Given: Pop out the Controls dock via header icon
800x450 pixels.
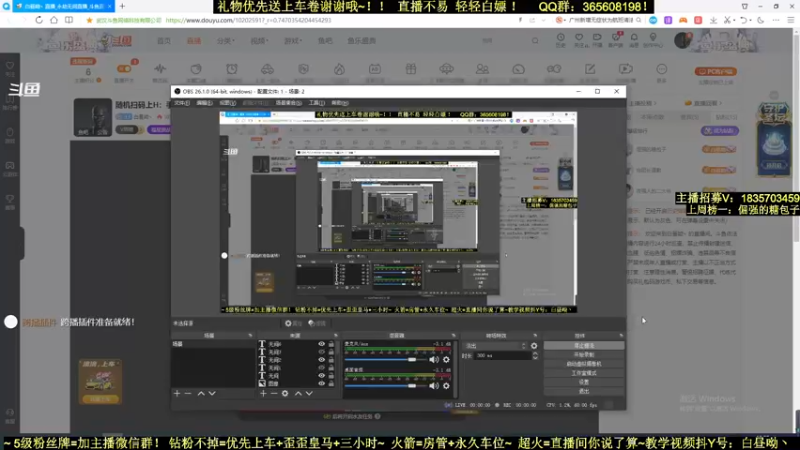Looking at the screenshot, I should 621,336.
